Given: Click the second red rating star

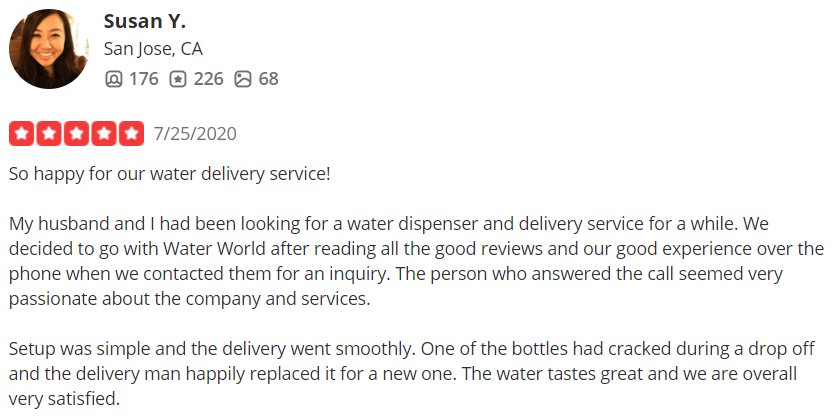Looking at the screenshot, I should click(x=49, y=133).
